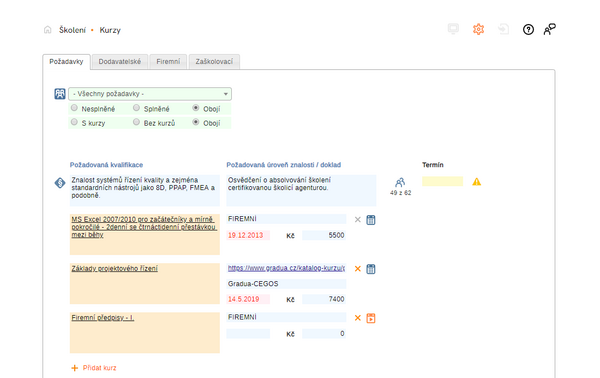Screen dimensions: 600x378
Task: Switch to the Dodavatelské tab
Action: click(x=120, y=62)
